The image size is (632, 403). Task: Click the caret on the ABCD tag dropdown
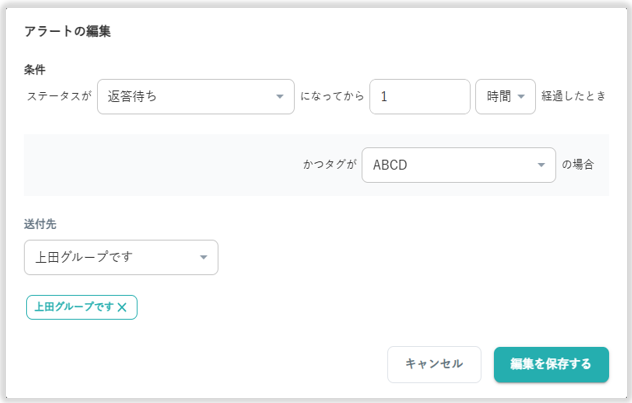click(541, 164)
